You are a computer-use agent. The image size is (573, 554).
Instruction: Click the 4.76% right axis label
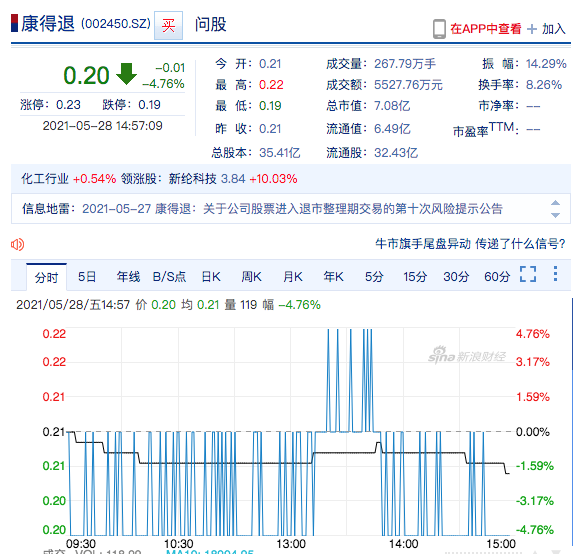[x=532, y=334]
